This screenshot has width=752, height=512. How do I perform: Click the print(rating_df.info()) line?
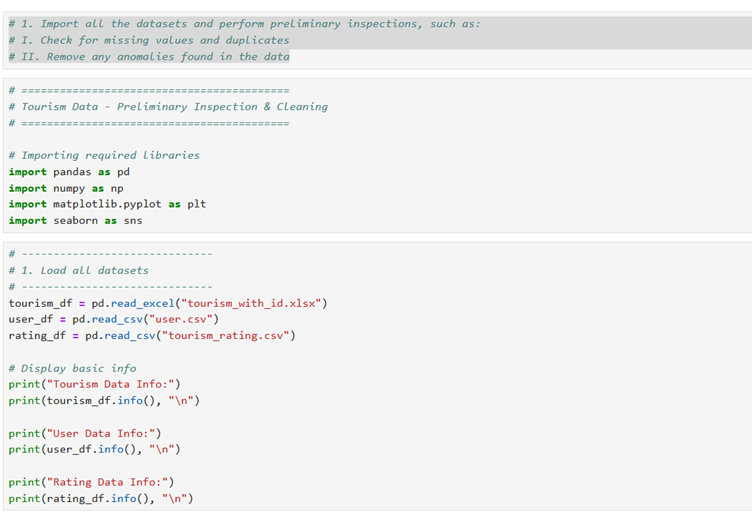(x=101, y=498)
